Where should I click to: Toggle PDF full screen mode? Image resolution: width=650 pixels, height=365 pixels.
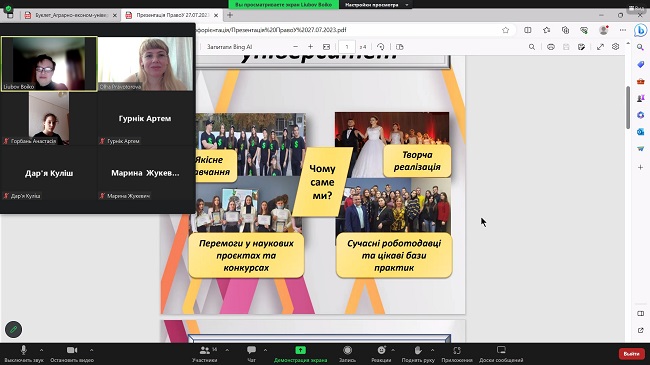600,47
